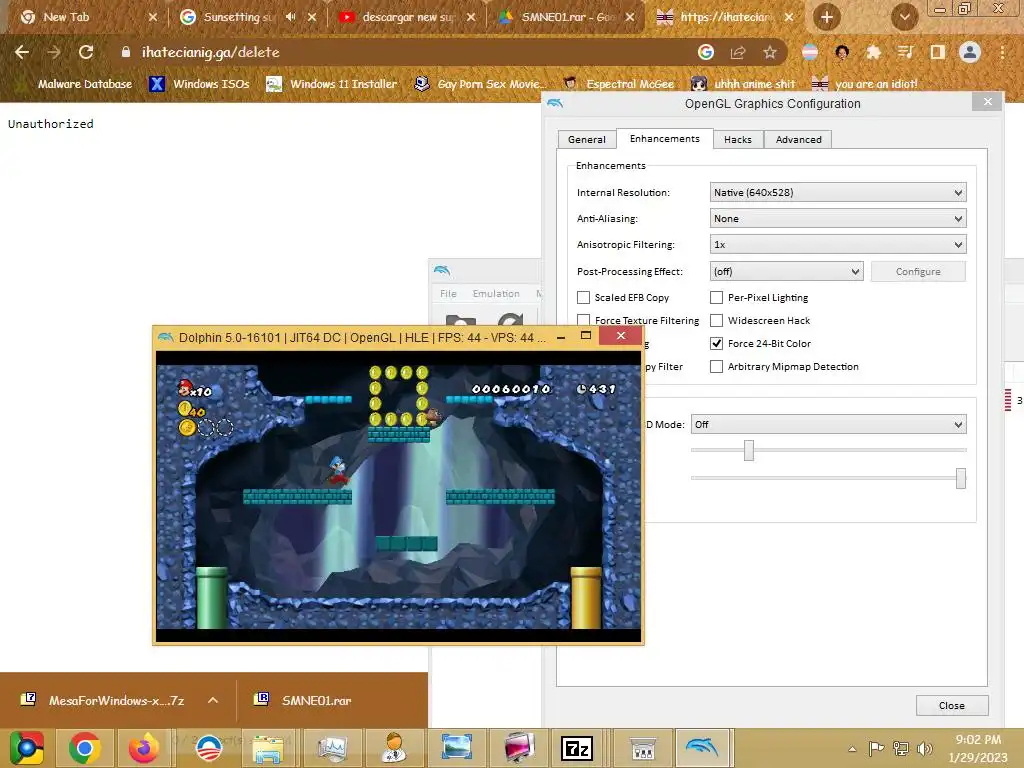Open the stereoscopic 3D Mode dropdown
Image resolution: width=1024 pixels, height=768 pixels.
point(828,424)
